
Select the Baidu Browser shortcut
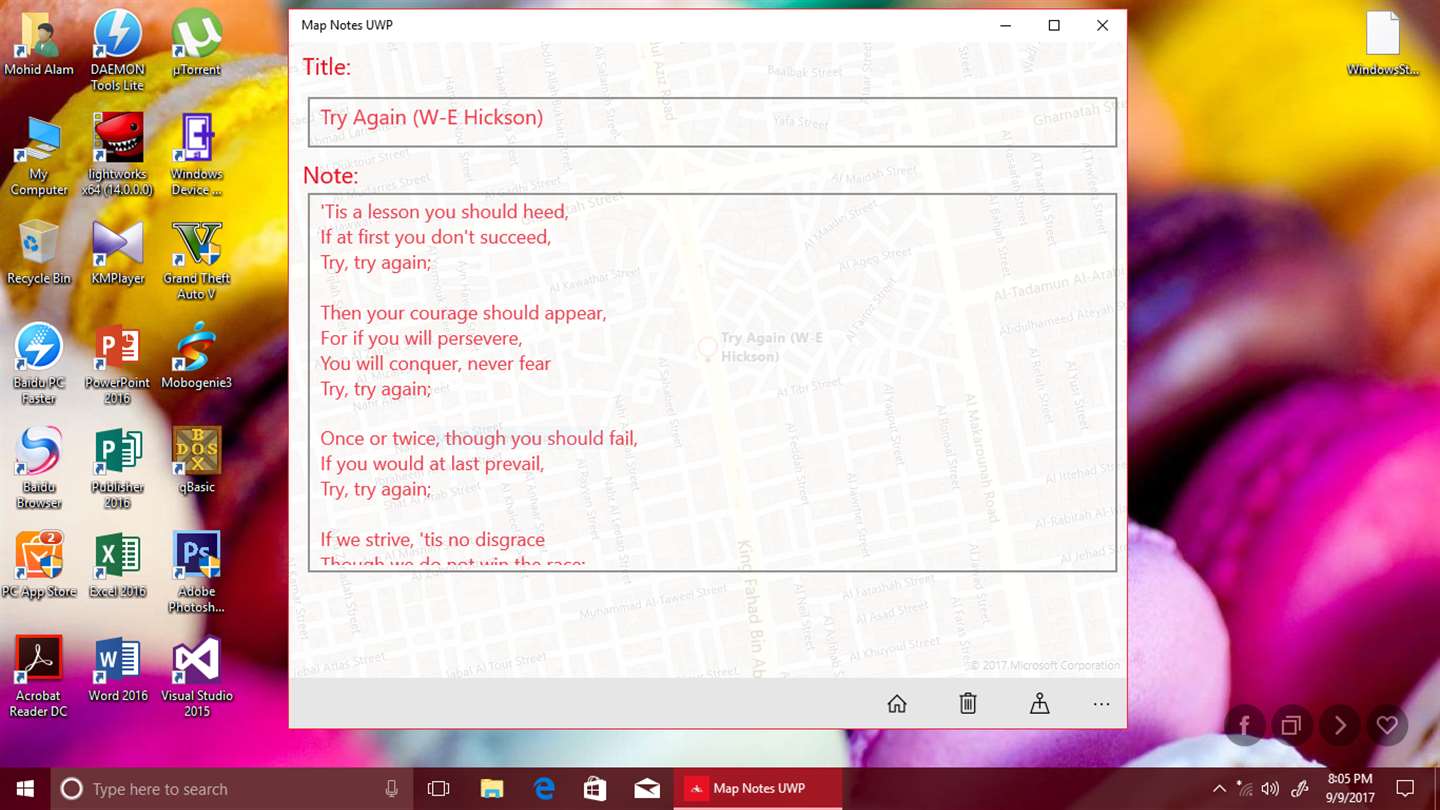point(39,469)
